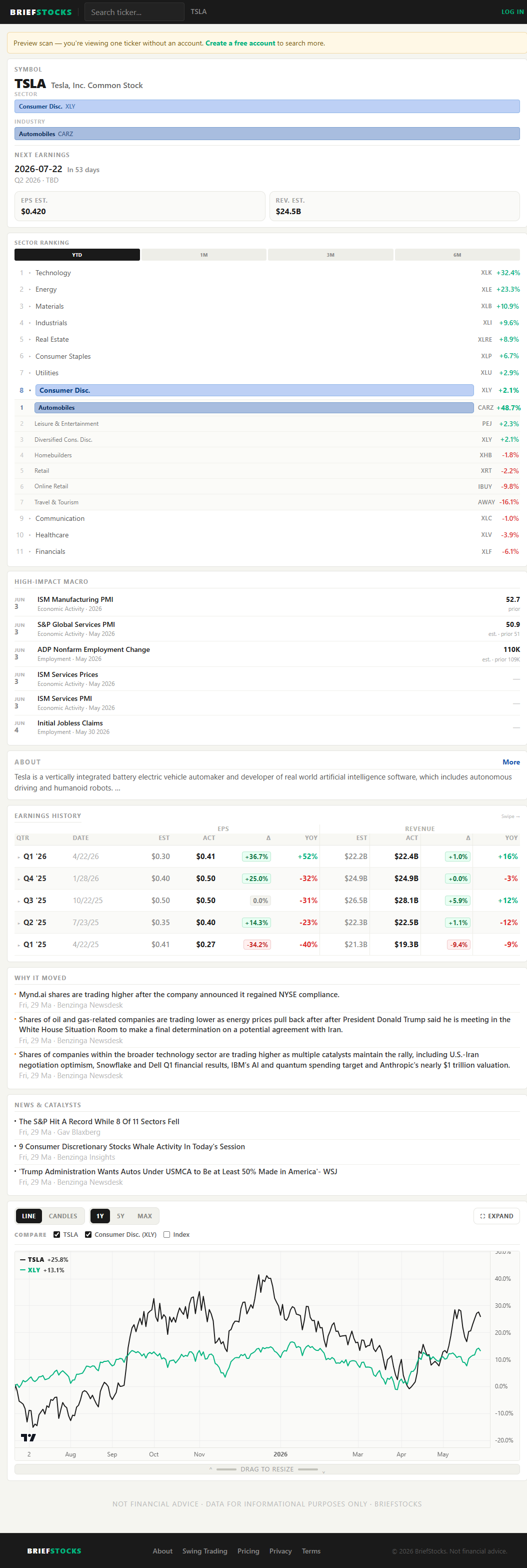
Task: Switch chart to LINE mode
Action: tap(28, 1216)
